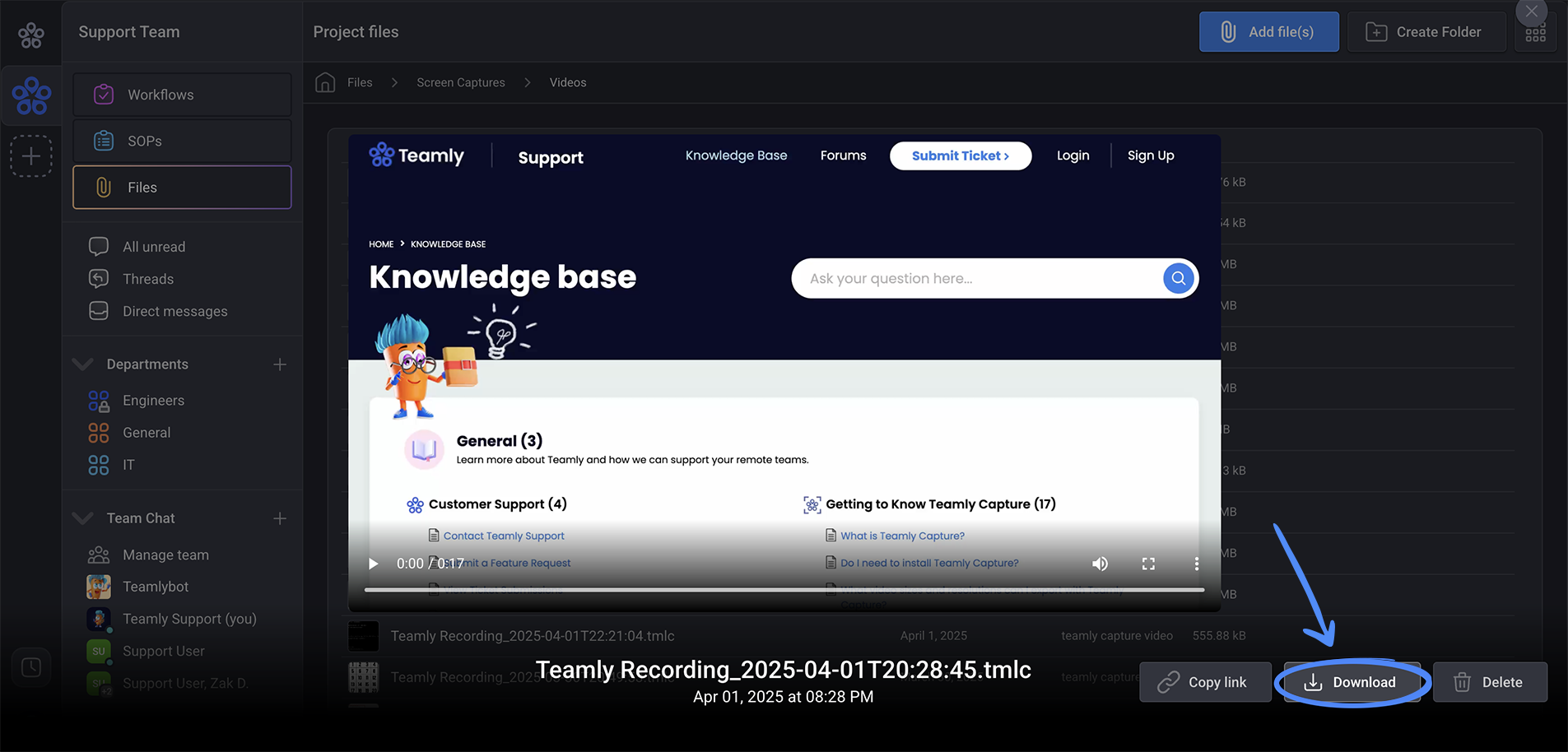Add a new department plus icon
Viewport: 1568px width, 752px height.
pos(280,364)
